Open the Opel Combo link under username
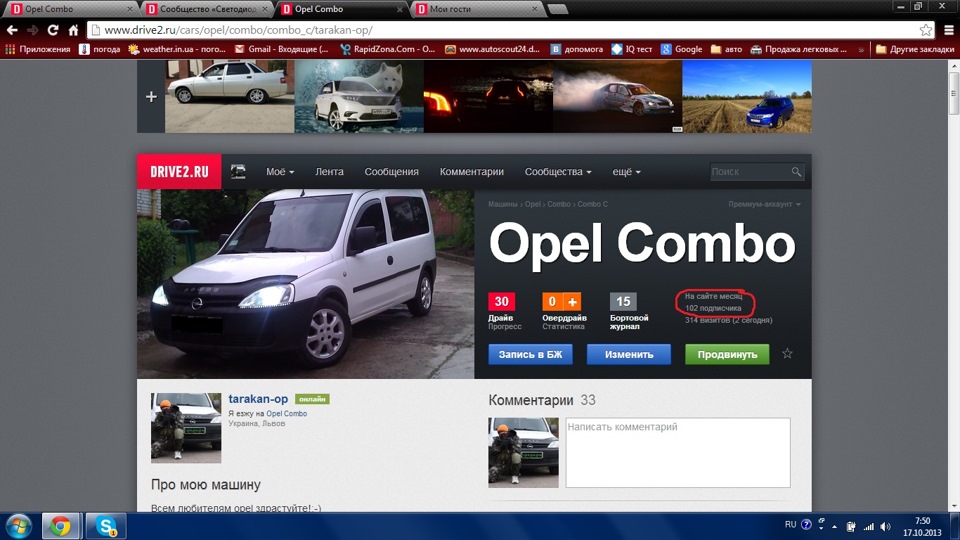Screen dimensions: 960x540 287,413
